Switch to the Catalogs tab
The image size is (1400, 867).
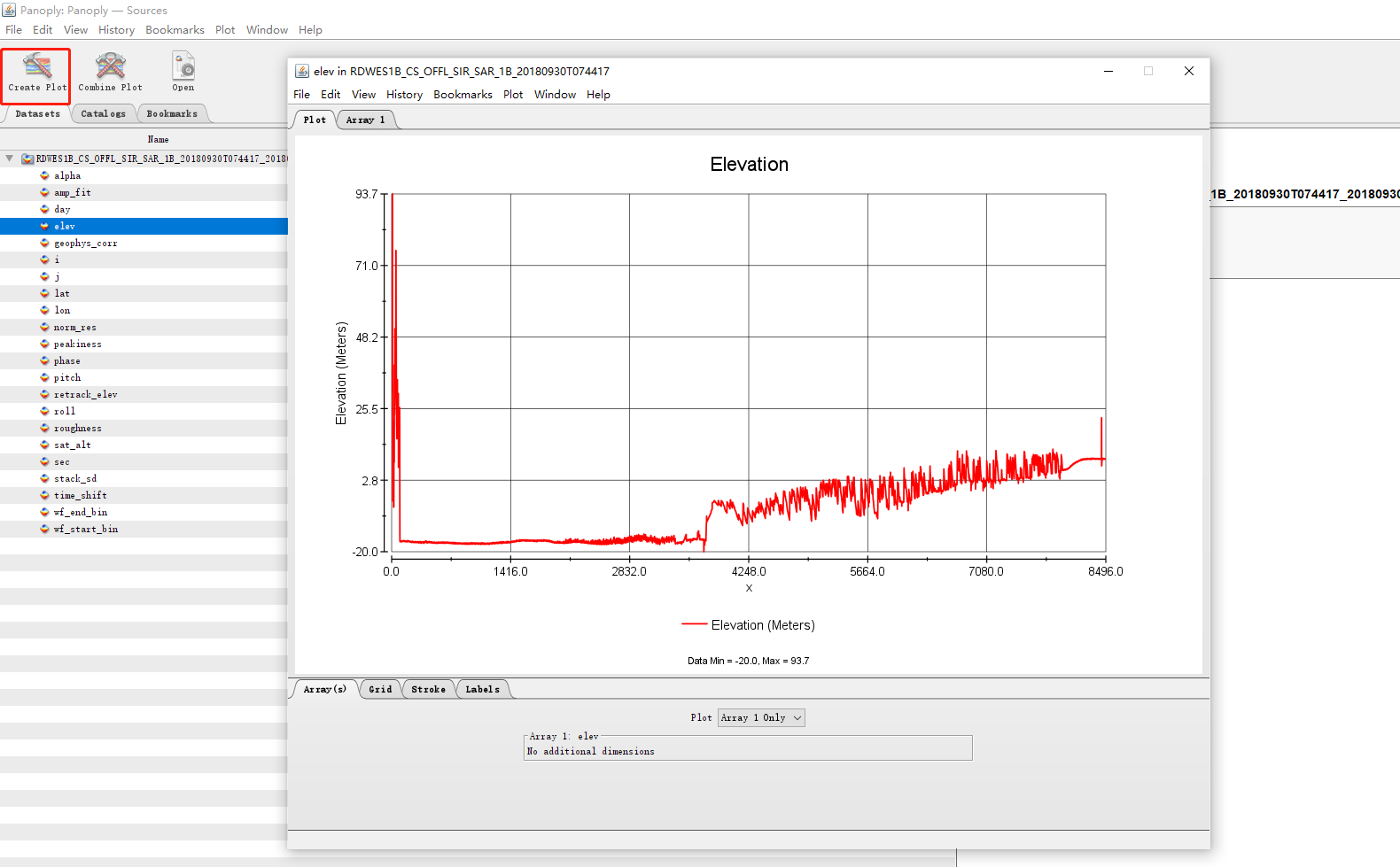click(103, 113)
